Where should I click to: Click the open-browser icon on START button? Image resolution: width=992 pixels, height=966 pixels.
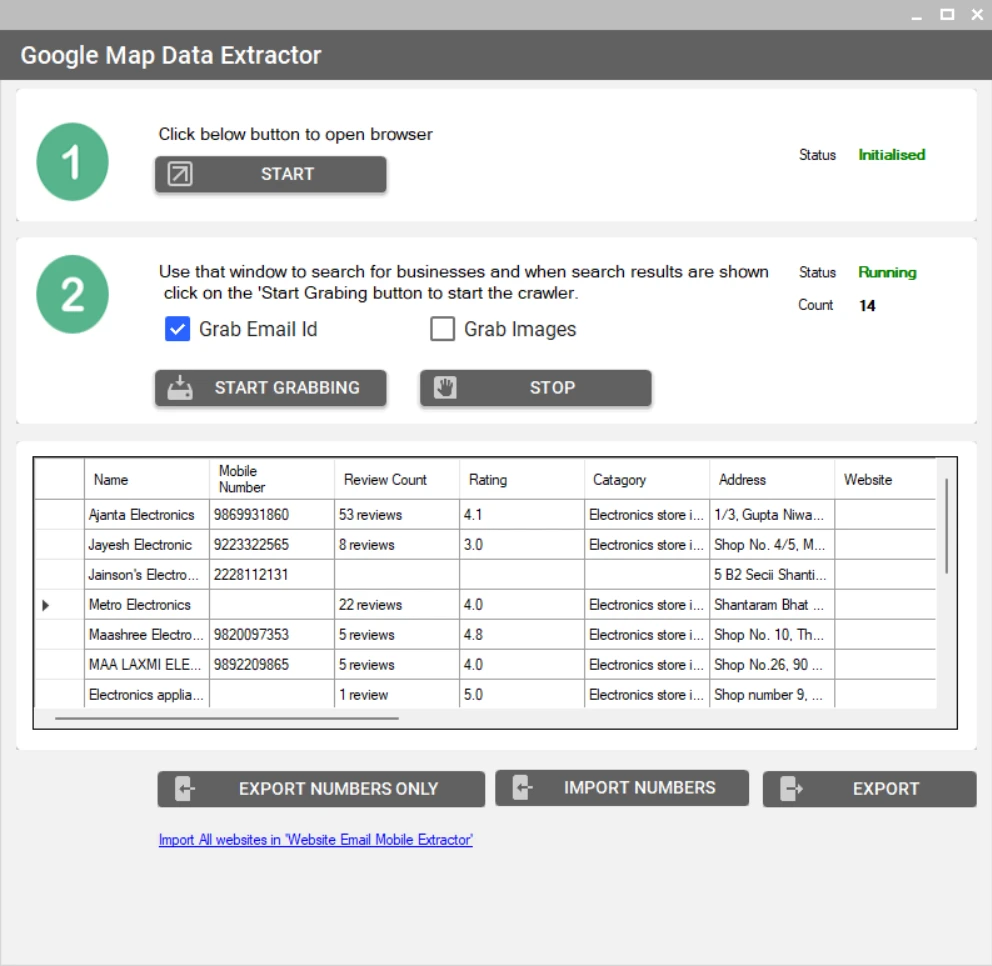pos(180,174)
